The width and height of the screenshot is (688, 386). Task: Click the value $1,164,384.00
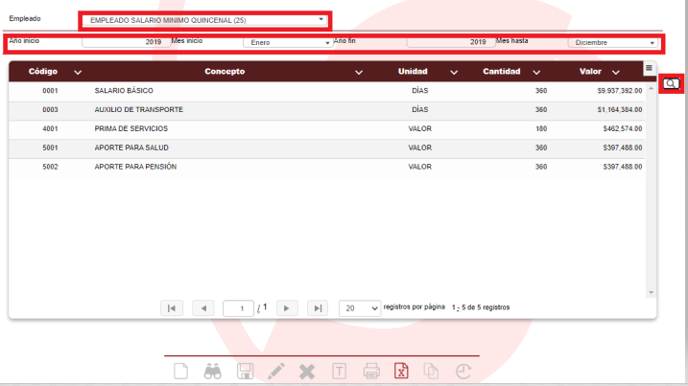tap(620, 110)
